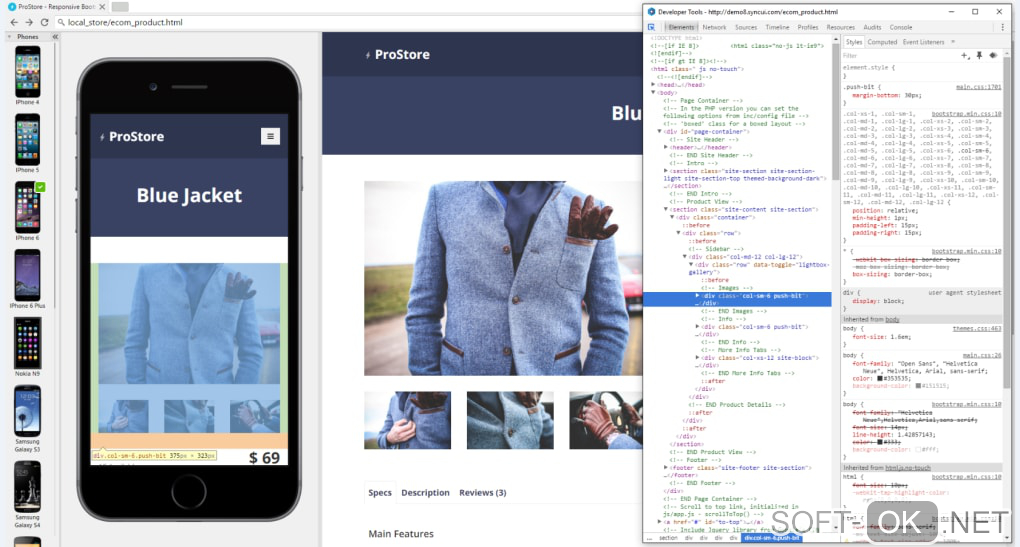Switch to the Console panel in DevTools
The height and width of the screenshot is (547, 1020).
(901, 27)
